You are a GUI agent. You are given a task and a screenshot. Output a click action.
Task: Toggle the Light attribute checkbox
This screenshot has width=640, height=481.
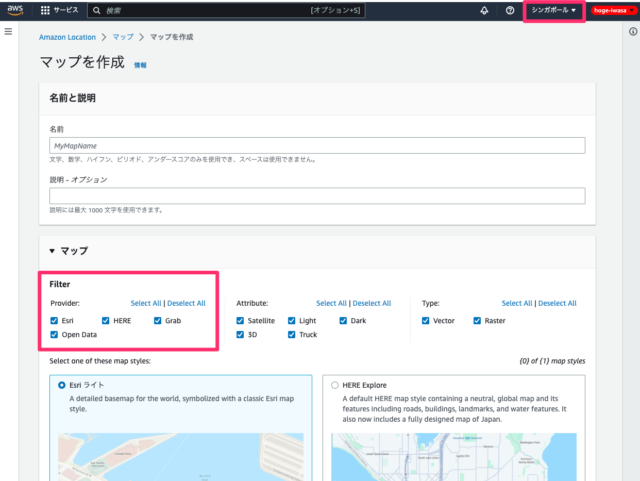tap(291, 321)
